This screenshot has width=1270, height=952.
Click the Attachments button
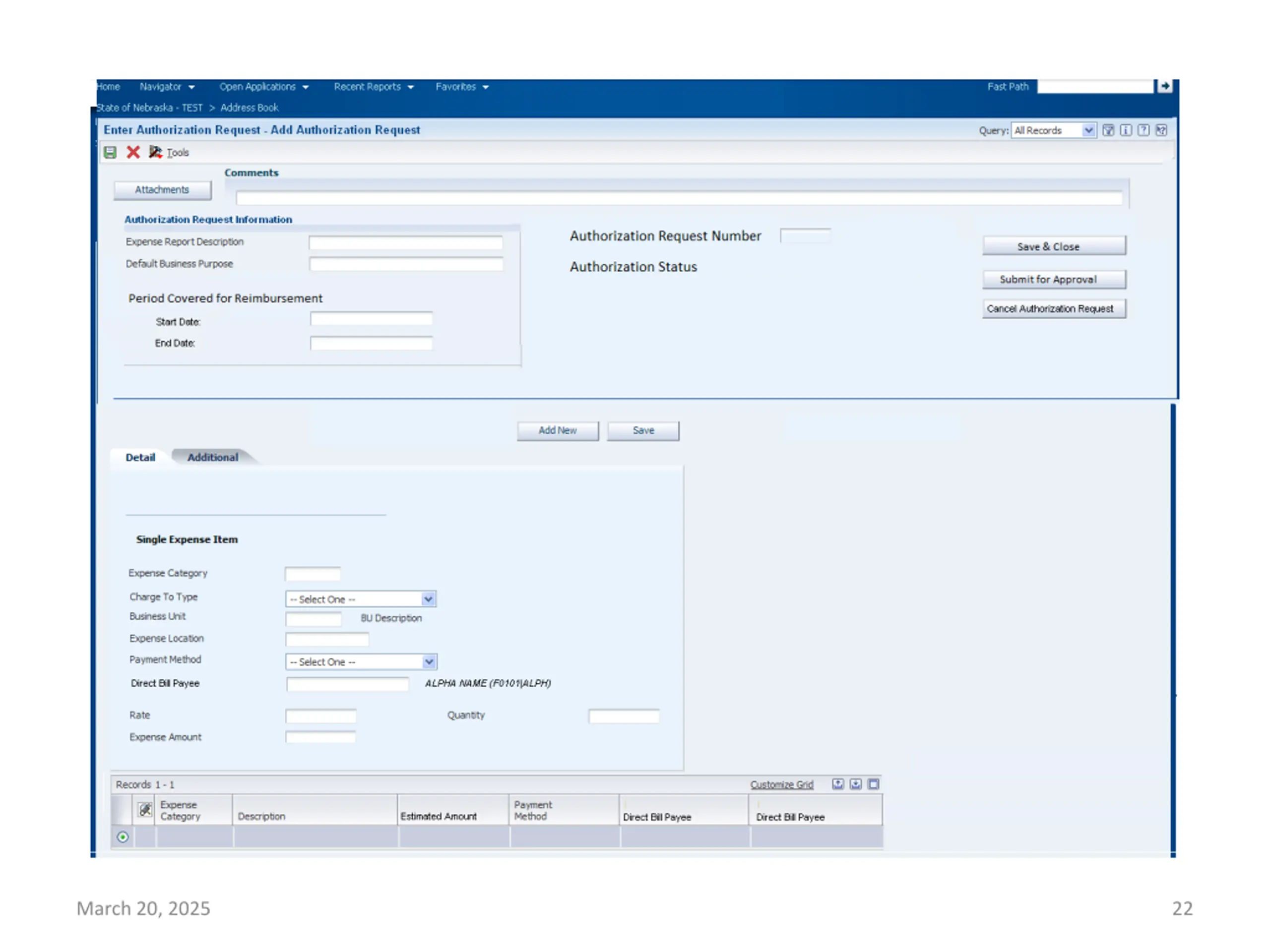[163, 190]
